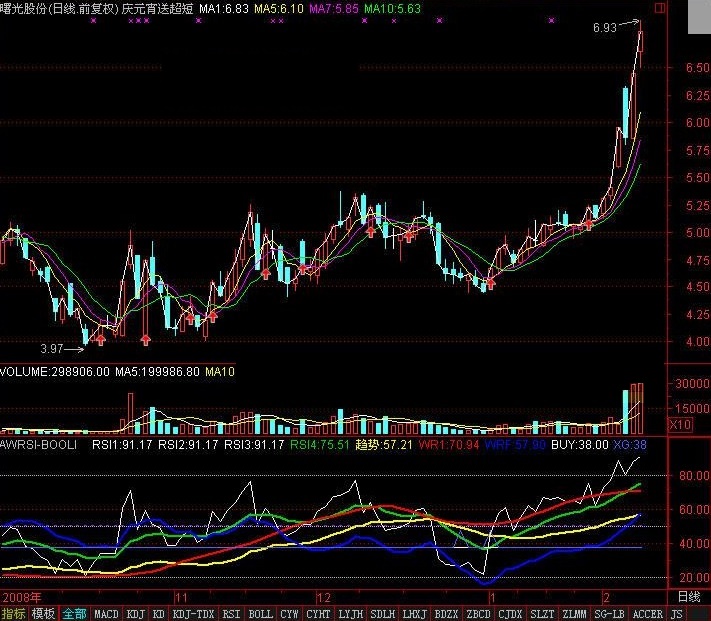This screenshot has height=621, width=711.
Task: Click the 15000 volume axis label
Action: click(692, 408)
